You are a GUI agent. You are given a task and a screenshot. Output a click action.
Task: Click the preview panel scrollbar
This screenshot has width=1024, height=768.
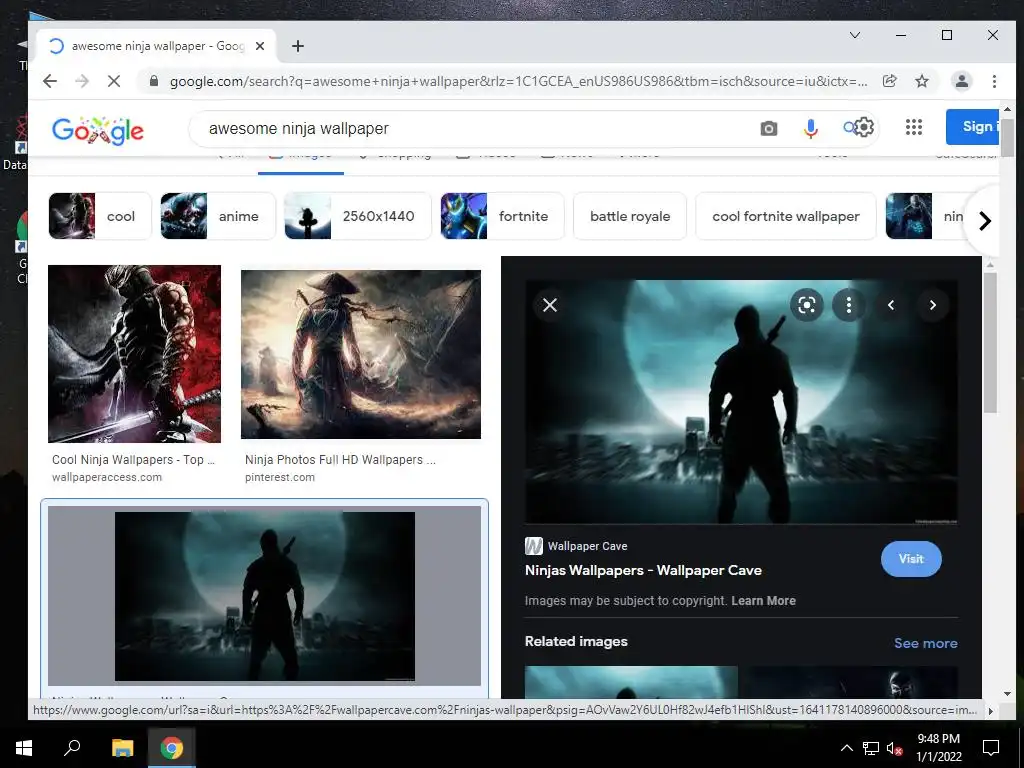(x=990, y=343)
